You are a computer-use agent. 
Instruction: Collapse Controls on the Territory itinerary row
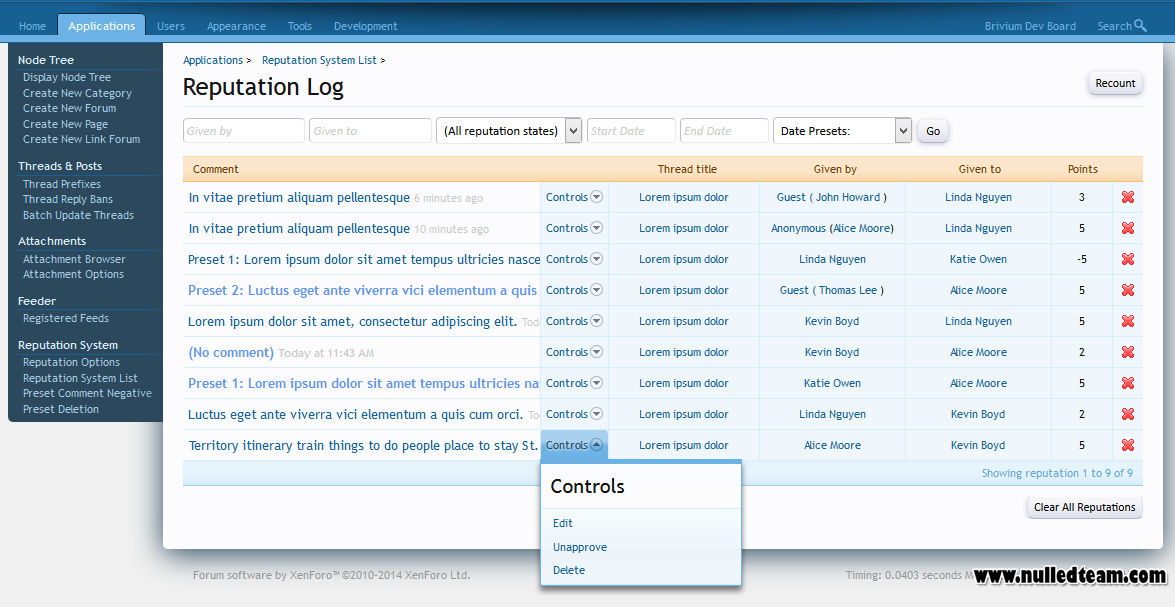pos(574,445)
